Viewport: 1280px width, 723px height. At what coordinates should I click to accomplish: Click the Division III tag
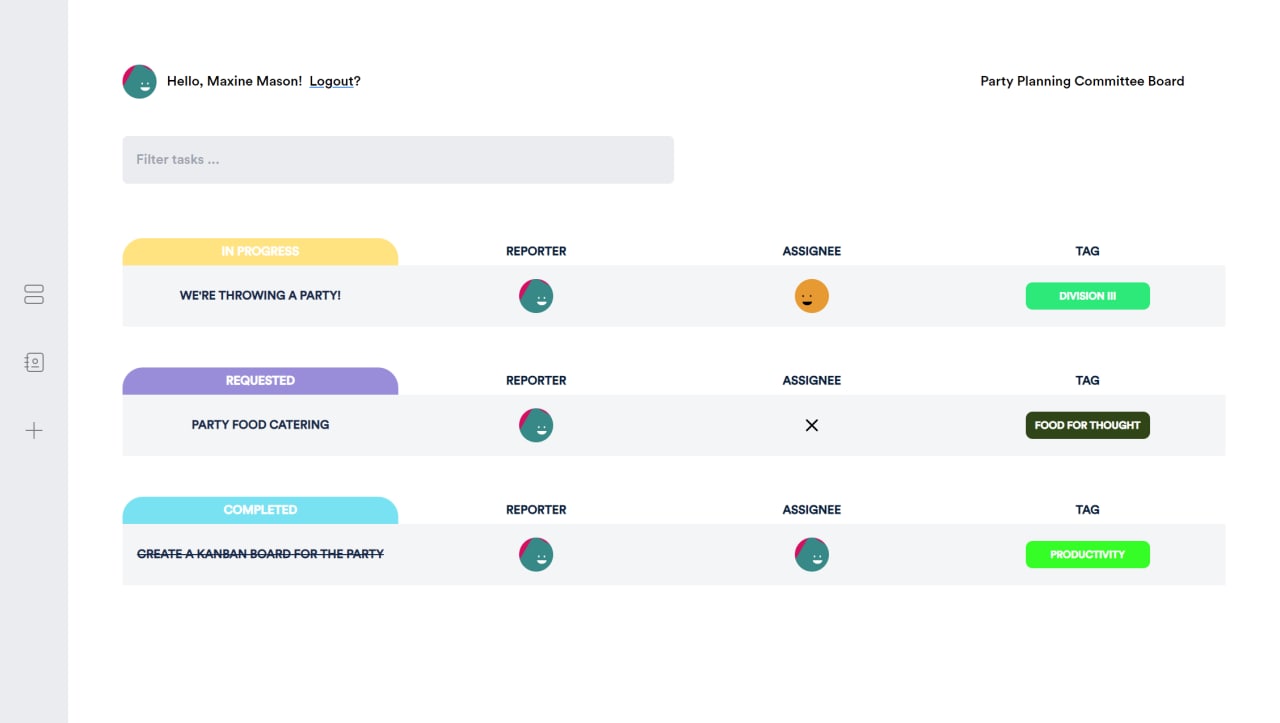(x=1087, y=296)
